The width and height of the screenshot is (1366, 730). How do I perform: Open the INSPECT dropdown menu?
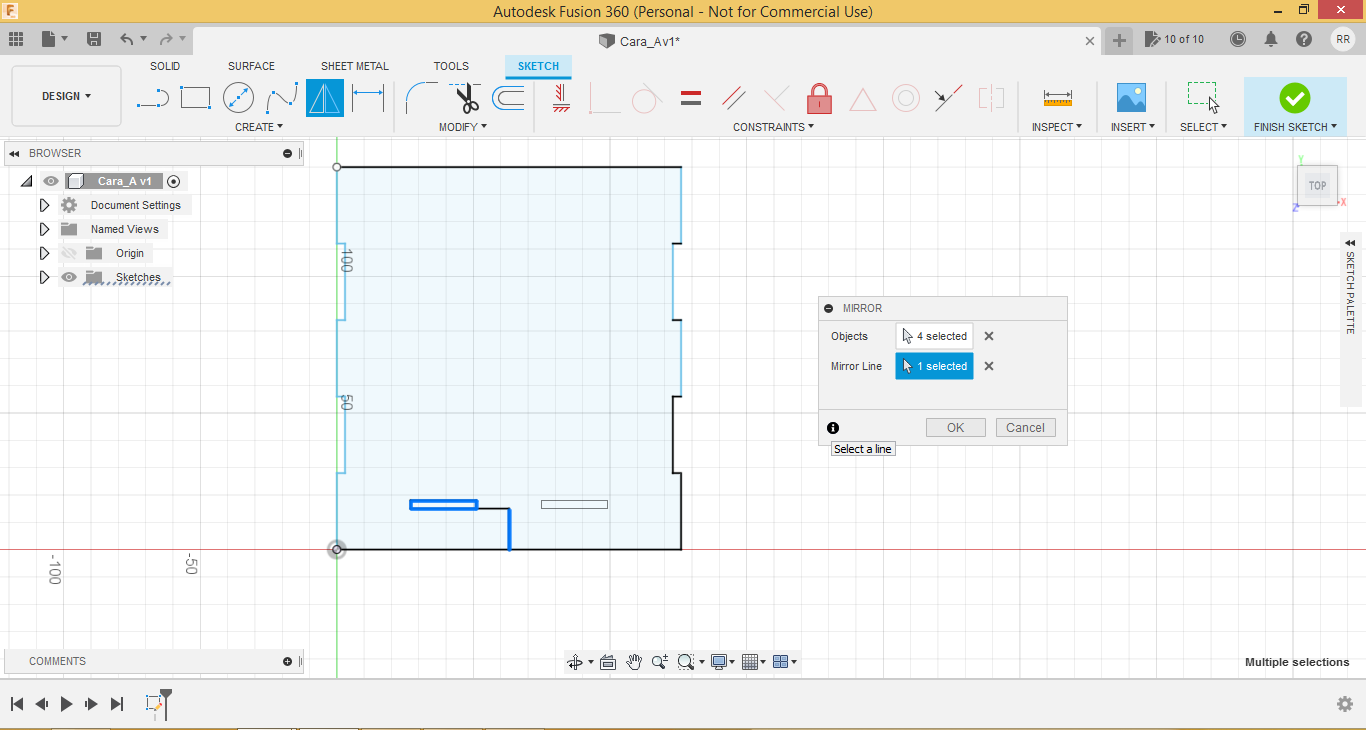tap(1057, 127)
